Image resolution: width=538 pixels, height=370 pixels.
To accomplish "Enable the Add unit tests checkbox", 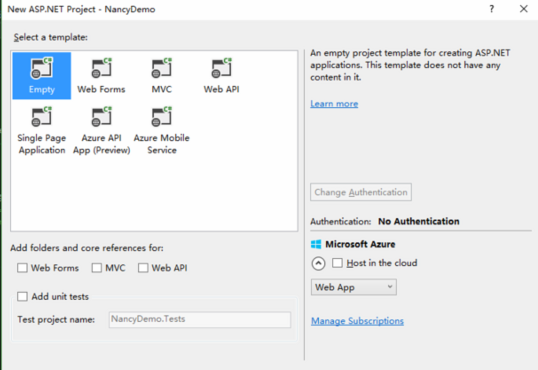I will coord(22,296).
